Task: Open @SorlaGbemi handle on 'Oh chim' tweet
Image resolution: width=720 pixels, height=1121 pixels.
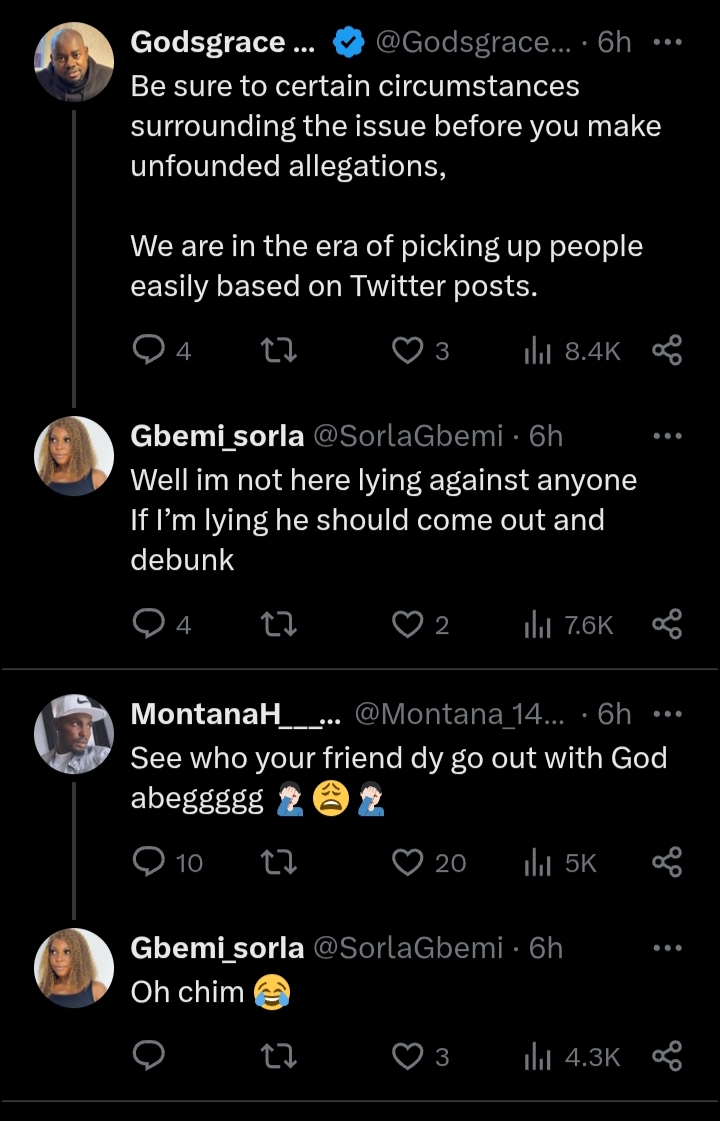Action: (408, 947)
